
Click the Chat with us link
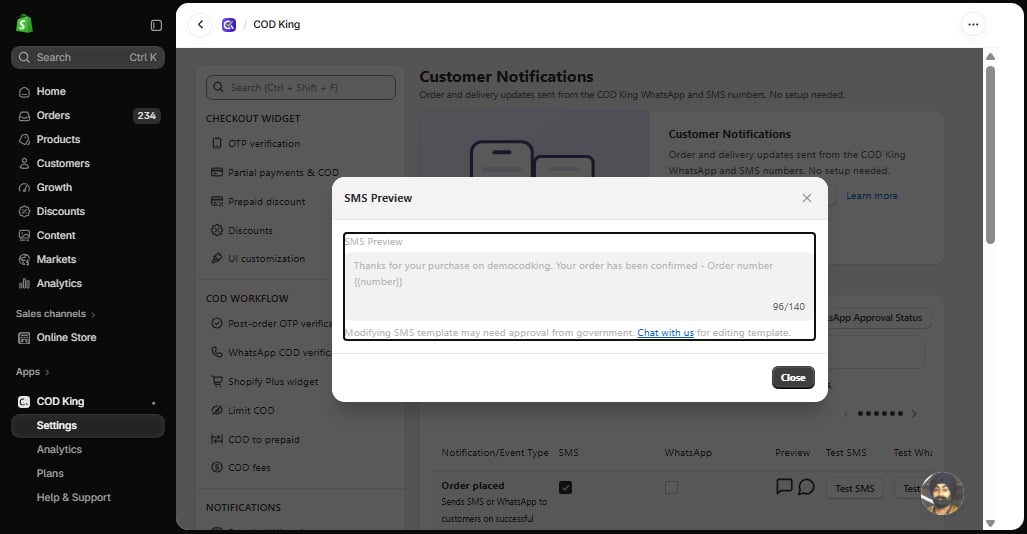click(665, 333)
